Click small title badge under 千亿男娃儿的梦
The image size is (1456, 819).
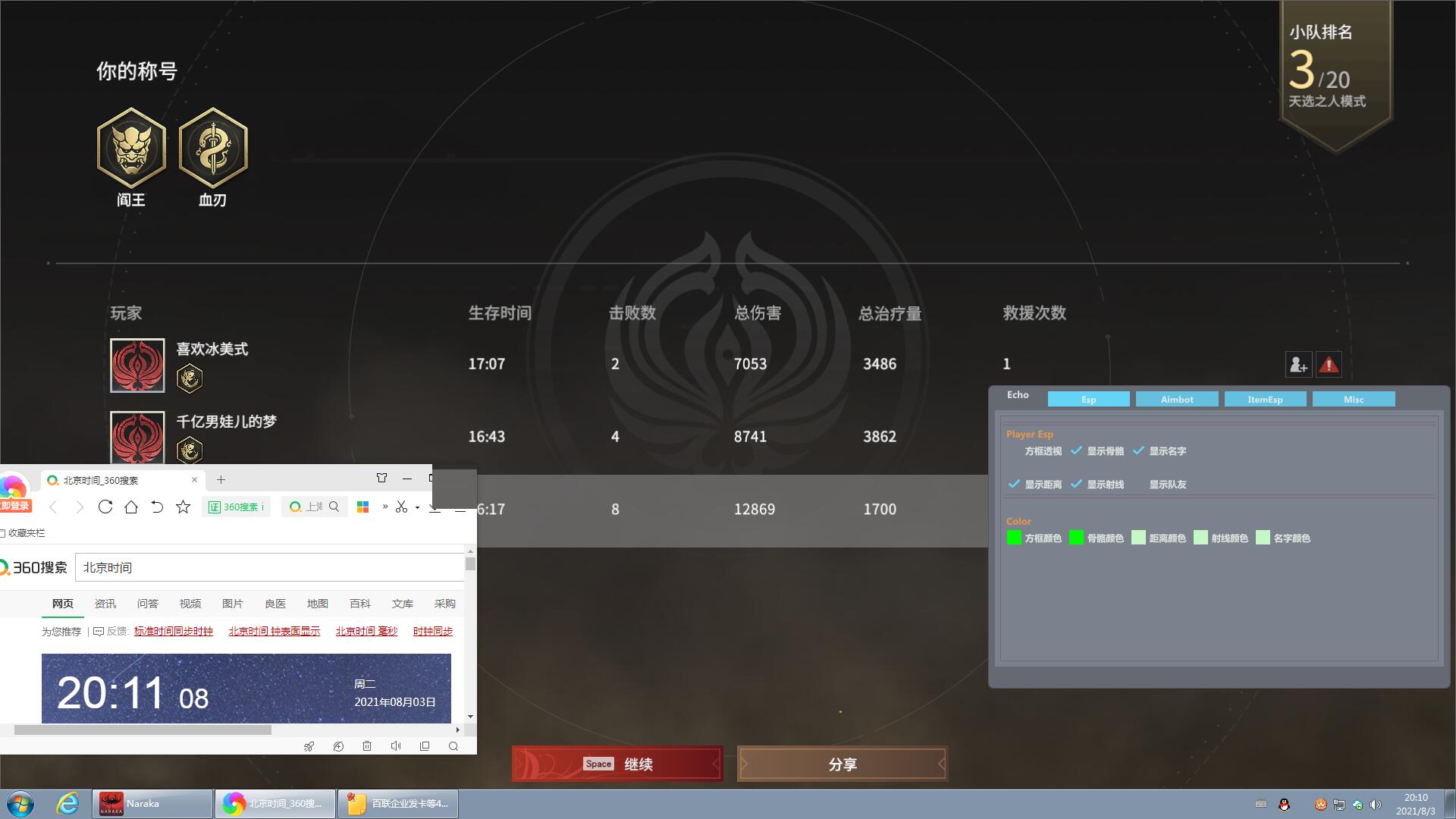tap(190, 450)
